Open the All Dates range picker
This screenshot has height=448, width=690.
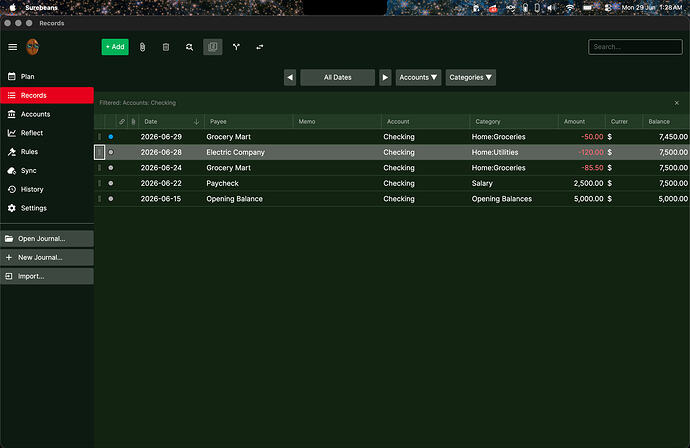(338, 77)
